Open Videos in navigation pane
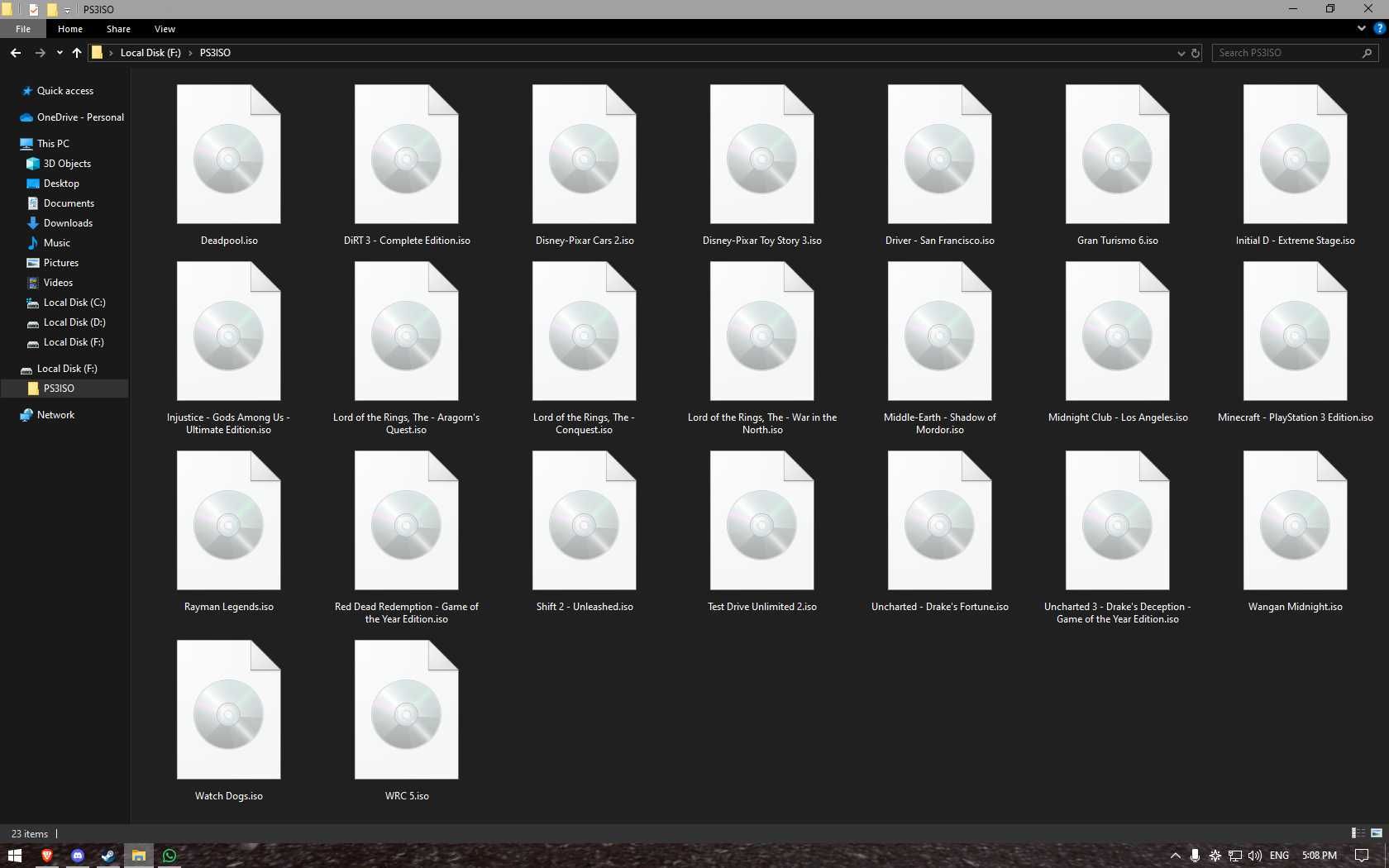1389x868 pixels. click(58, 283)
